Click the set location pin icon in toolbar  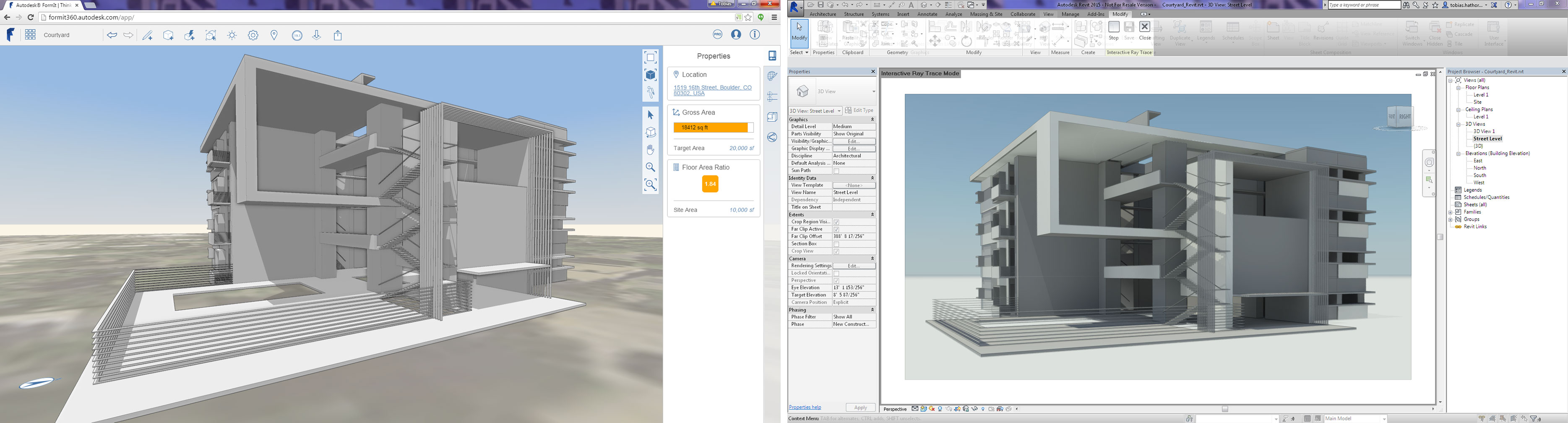tap(274, 35)
